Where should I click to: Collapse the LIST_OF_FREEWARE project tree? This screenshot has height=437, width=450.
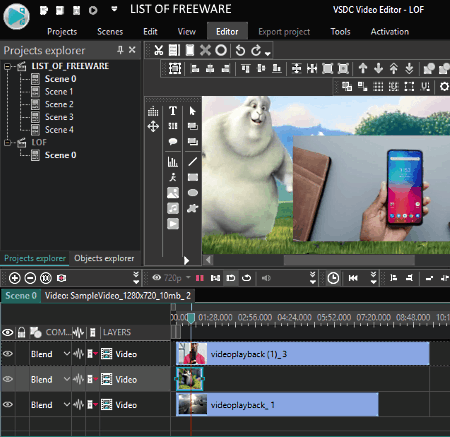pyautogui.click(x=7, y=67)
